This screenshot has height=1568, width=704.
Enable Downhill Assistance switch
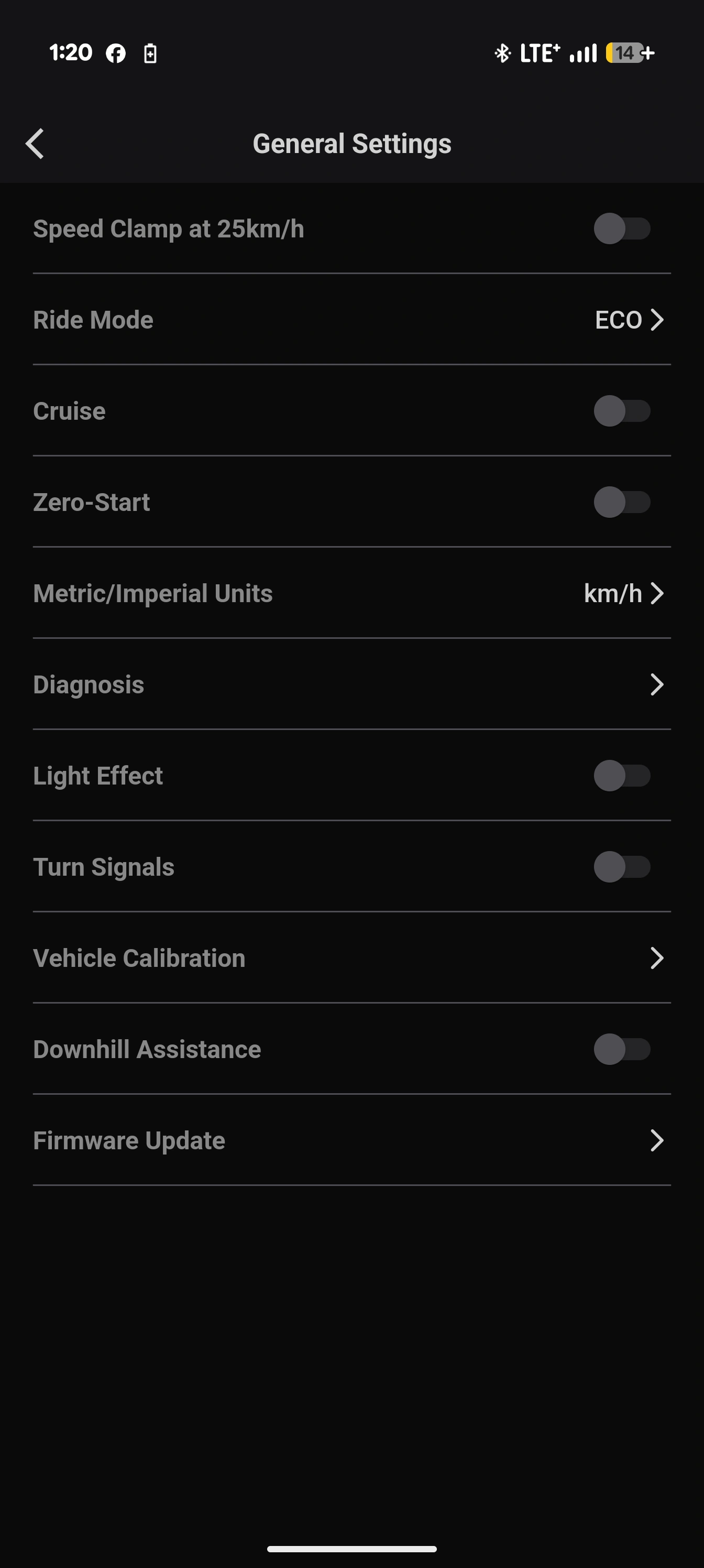pos(622,1049)
